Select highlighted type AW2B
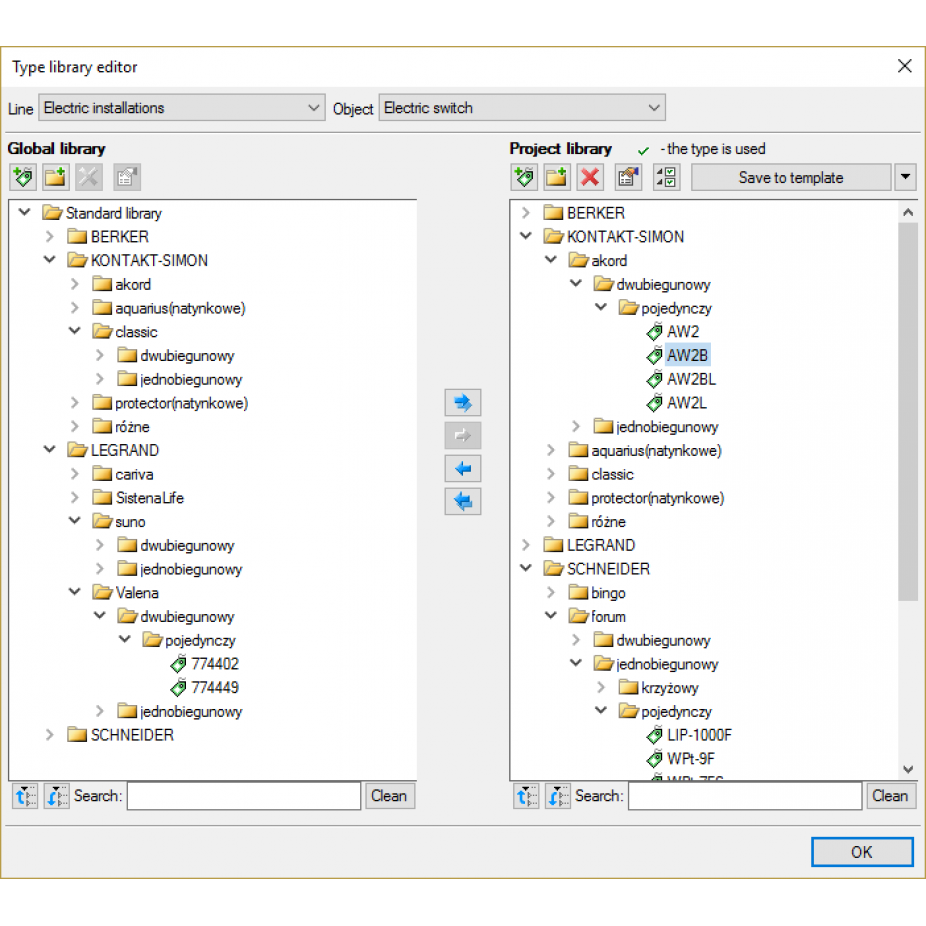926x926 pixels. point(687,356)
